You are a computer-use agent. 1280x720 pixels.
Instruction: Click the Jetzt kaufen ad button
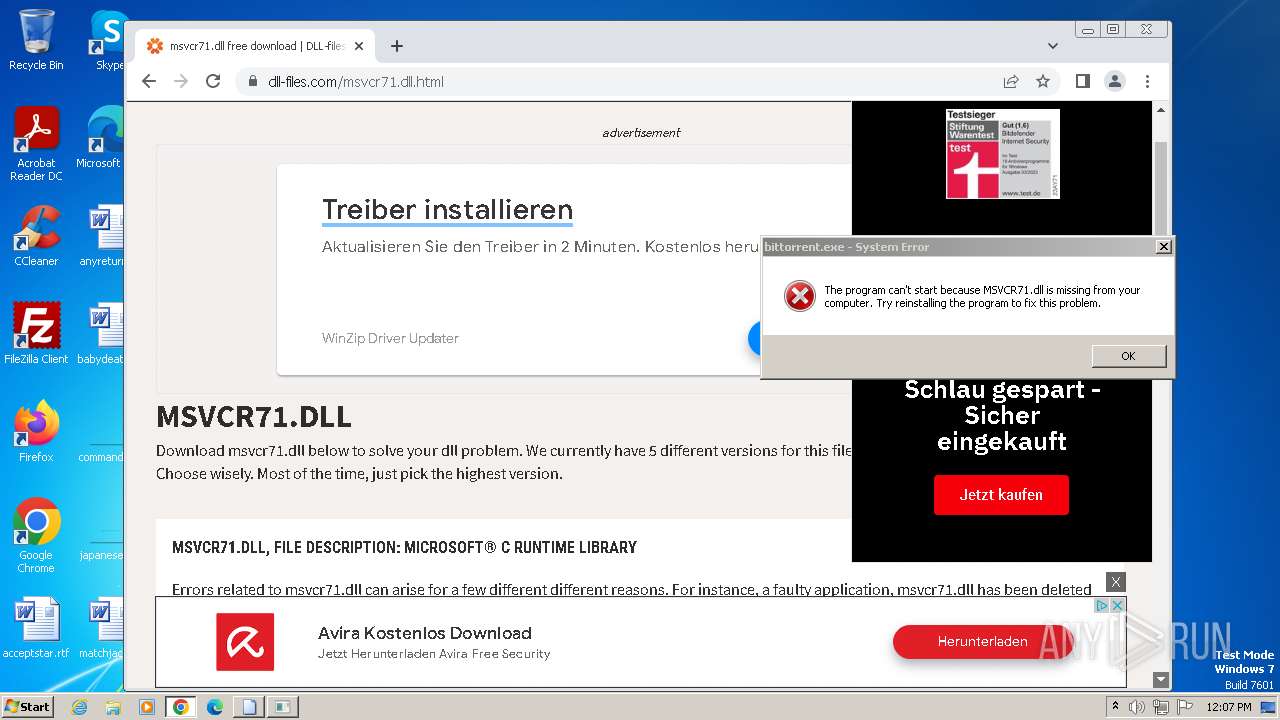[x=1001, y=495]
